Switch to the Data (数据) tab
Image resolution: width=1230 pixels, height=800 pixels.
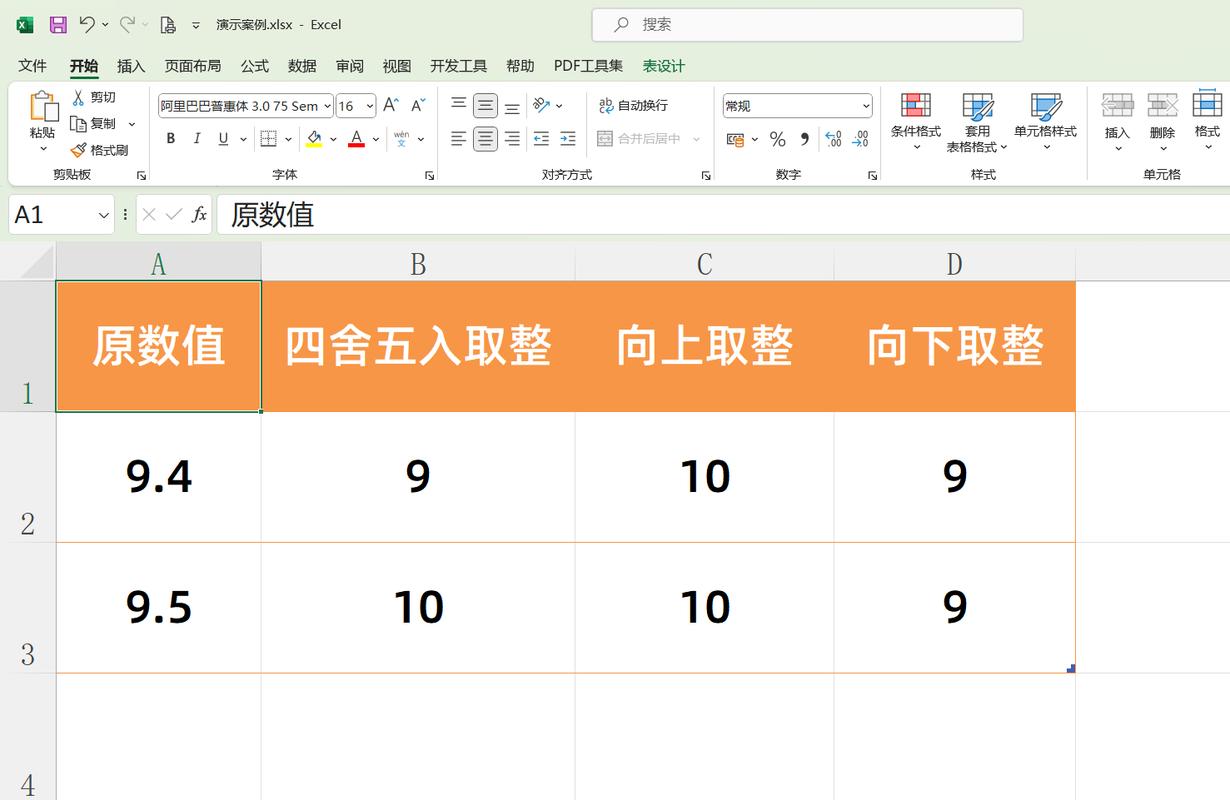click(302, 66)
